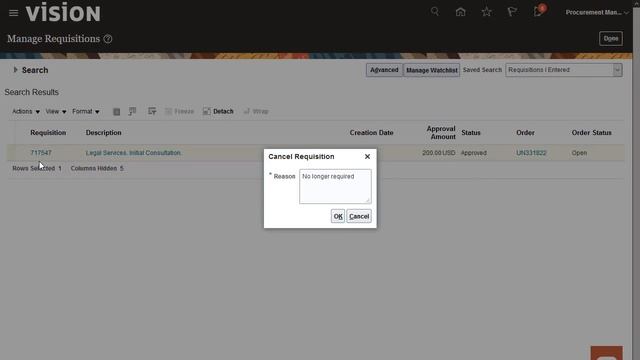Click OK in Cancel Requisition dialog
This screenshot has height=360, width=640.
coord(338,216)
